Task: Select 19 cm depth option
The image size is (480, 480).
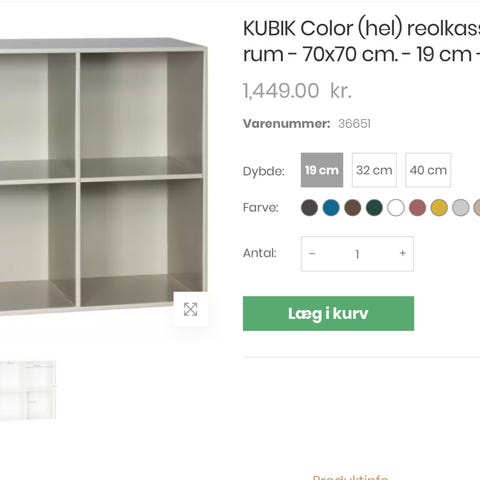Action: click(322, 170)
